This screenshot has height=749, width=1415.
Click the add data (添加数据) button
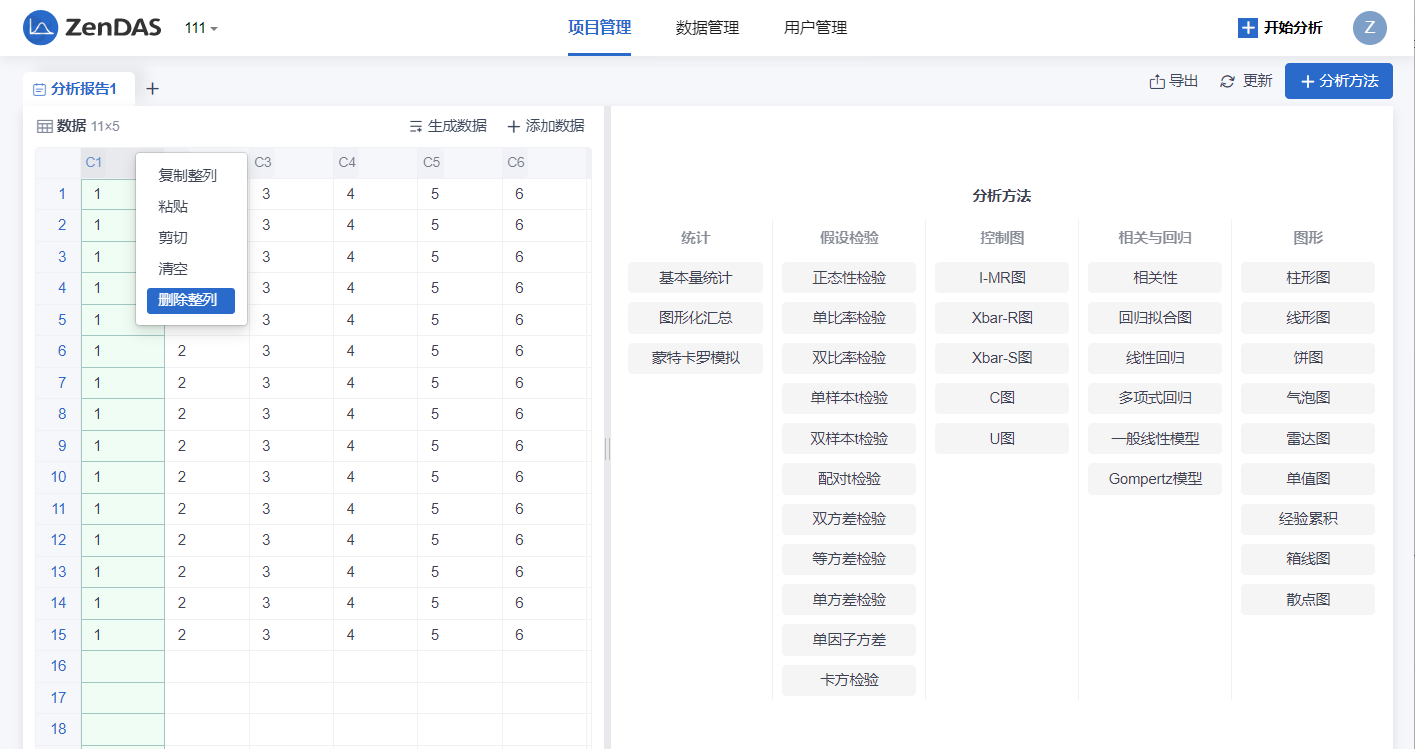(545, 126)
